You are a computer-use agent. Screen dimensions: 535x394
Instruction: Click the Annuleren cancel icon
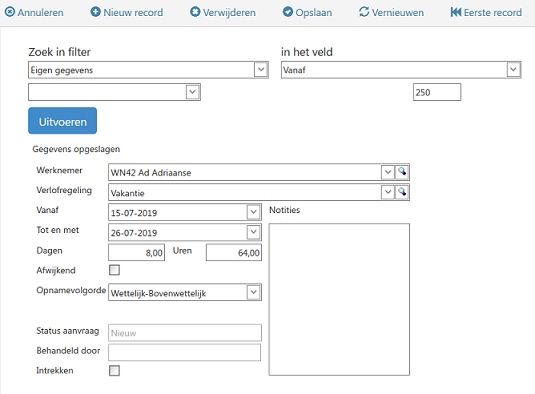10,12
